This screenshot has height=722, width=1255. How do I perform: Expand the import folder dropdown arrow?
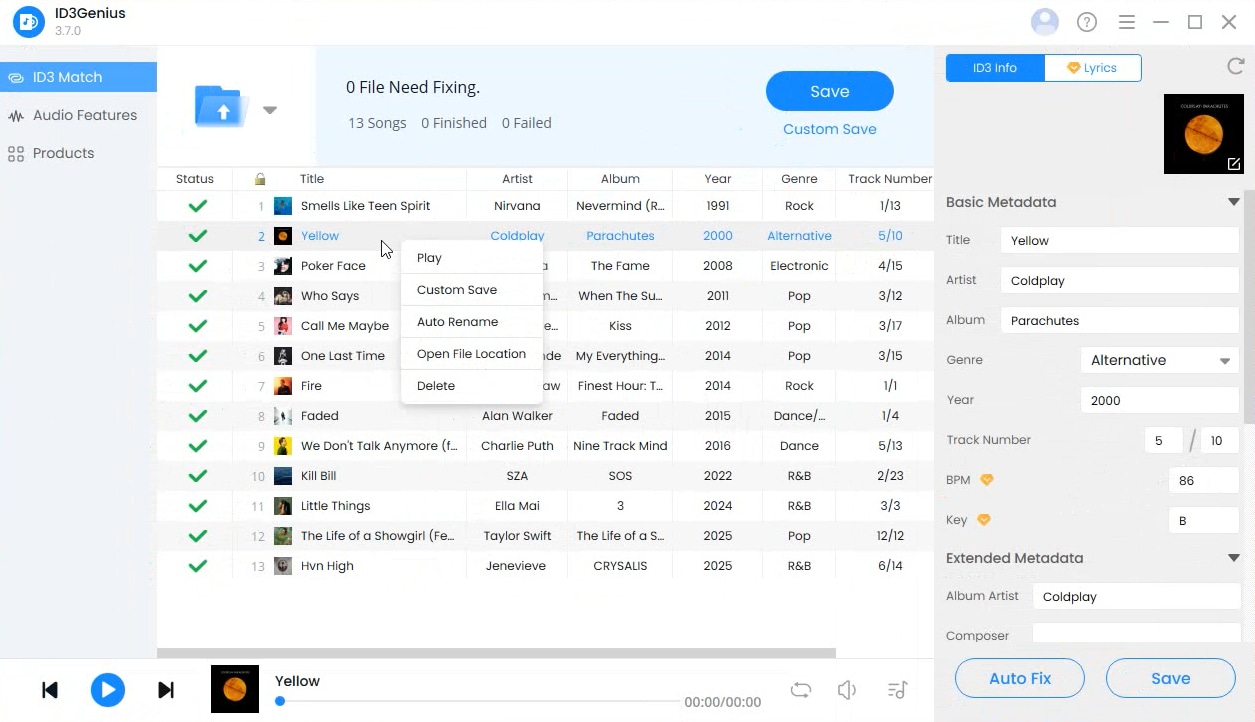coord(270,110)
